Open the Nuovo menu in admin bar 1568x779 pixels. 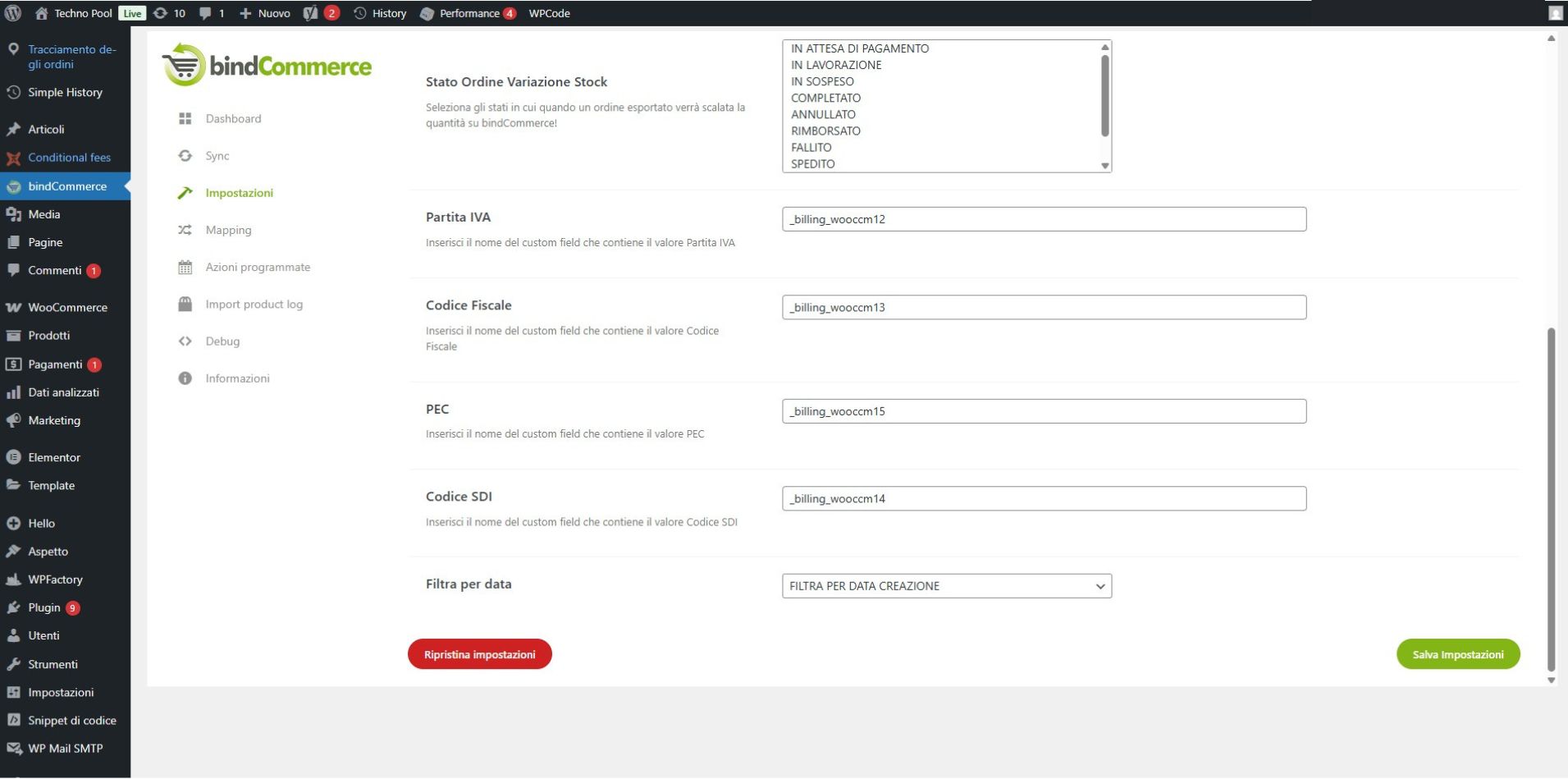pos(265,13)
